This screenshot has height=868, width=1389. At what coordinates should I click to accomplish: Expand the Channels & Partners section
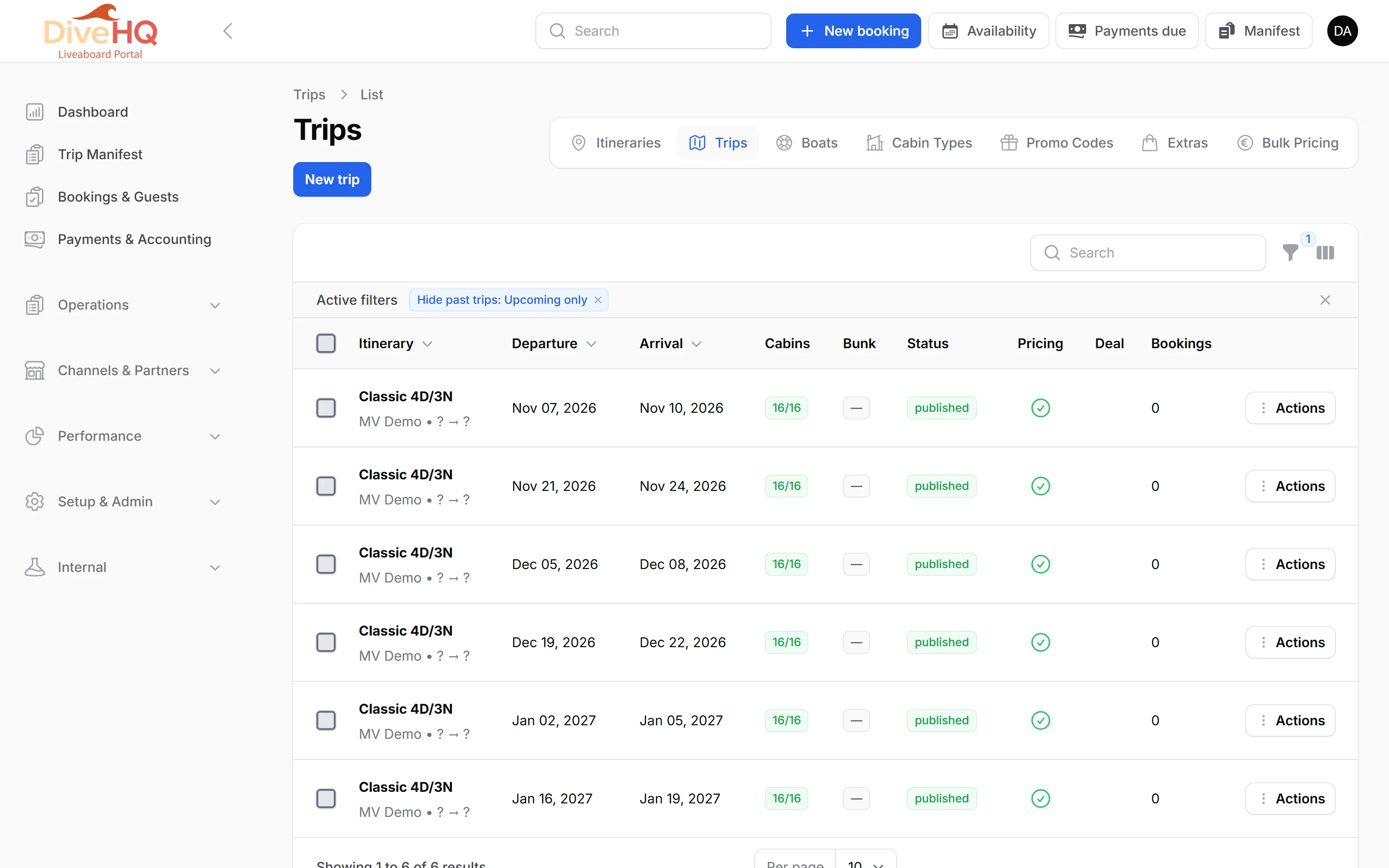click(123, 370)
